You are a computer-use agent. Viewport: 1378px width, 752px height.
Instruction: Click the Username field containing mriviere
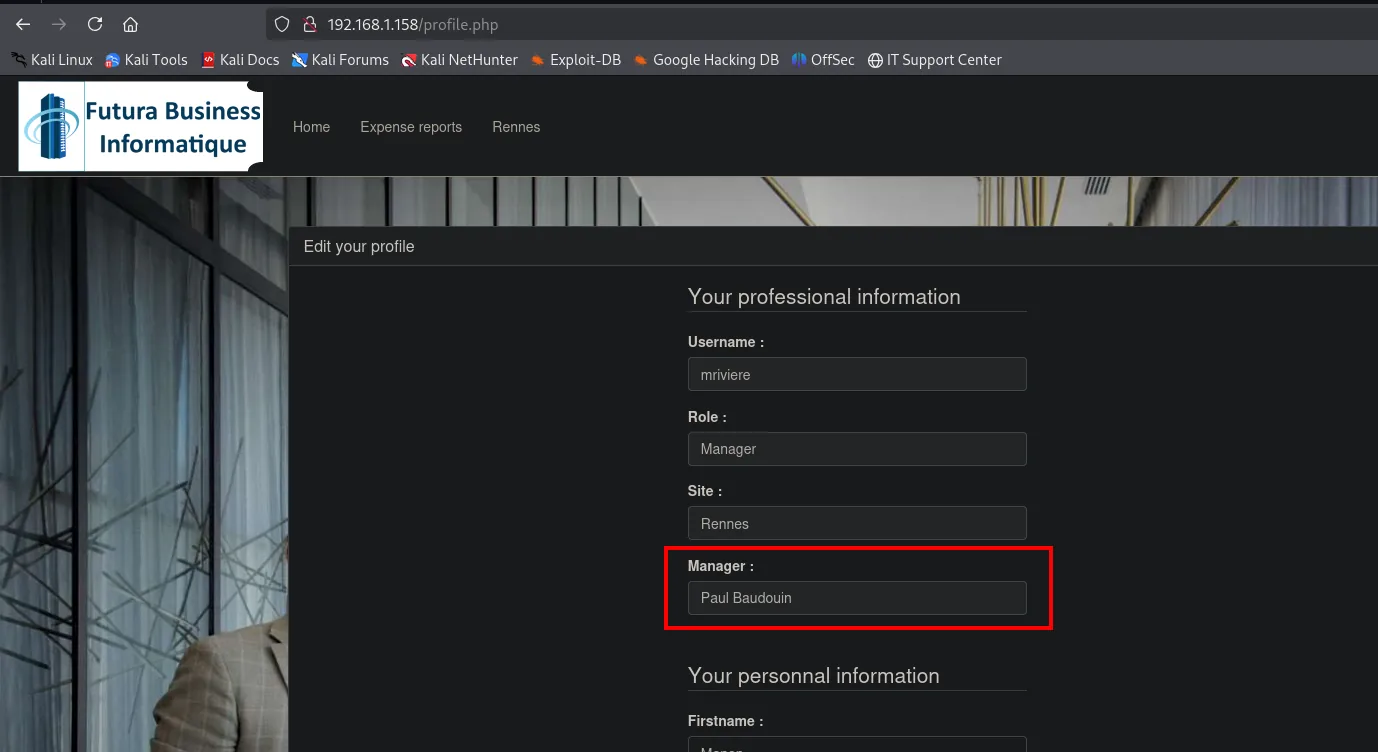pyautogui.click(x=857, y=374)
